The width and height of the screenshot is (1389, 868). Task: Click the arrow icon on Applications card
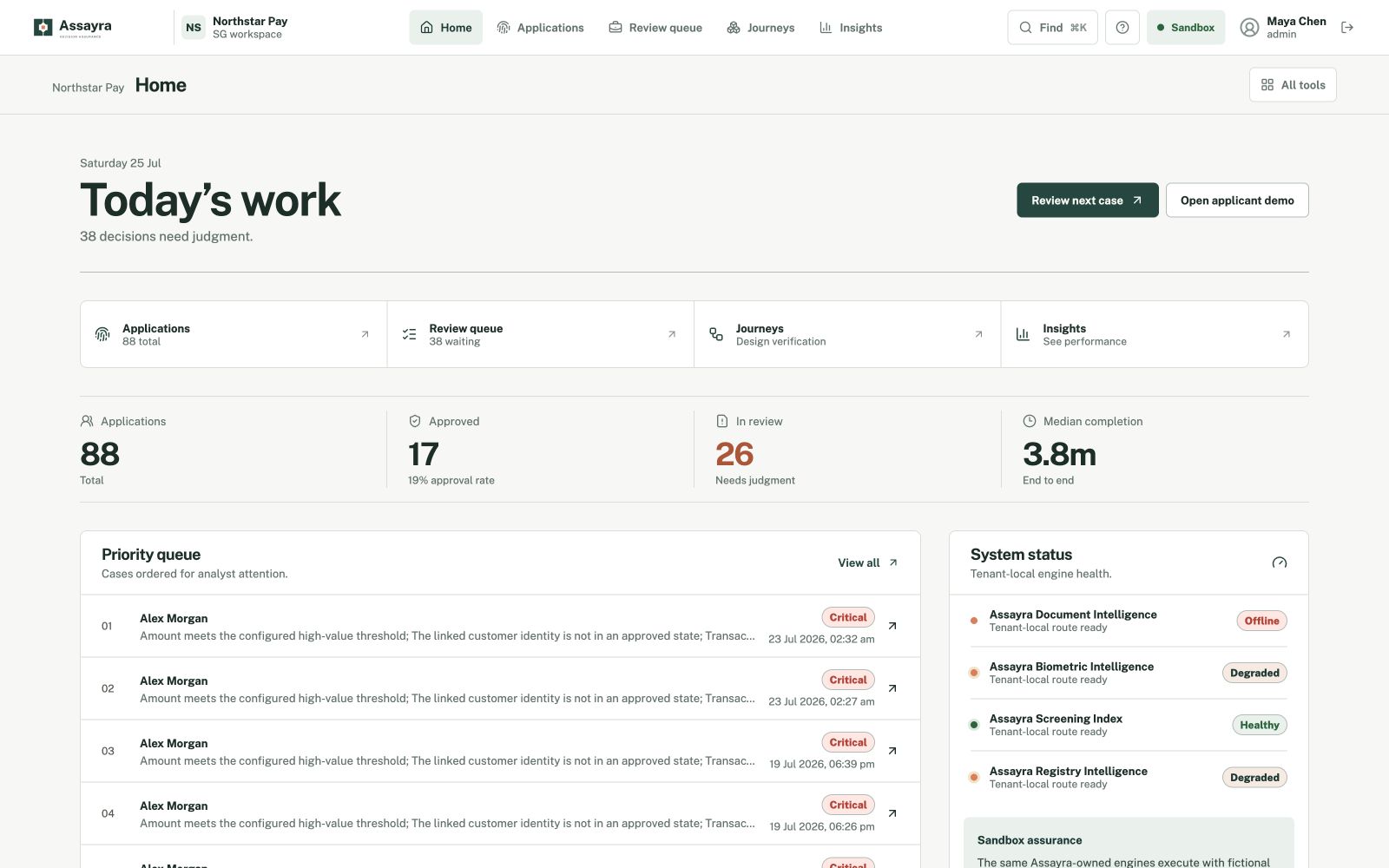pyautogui.click(x=365, y=334)
